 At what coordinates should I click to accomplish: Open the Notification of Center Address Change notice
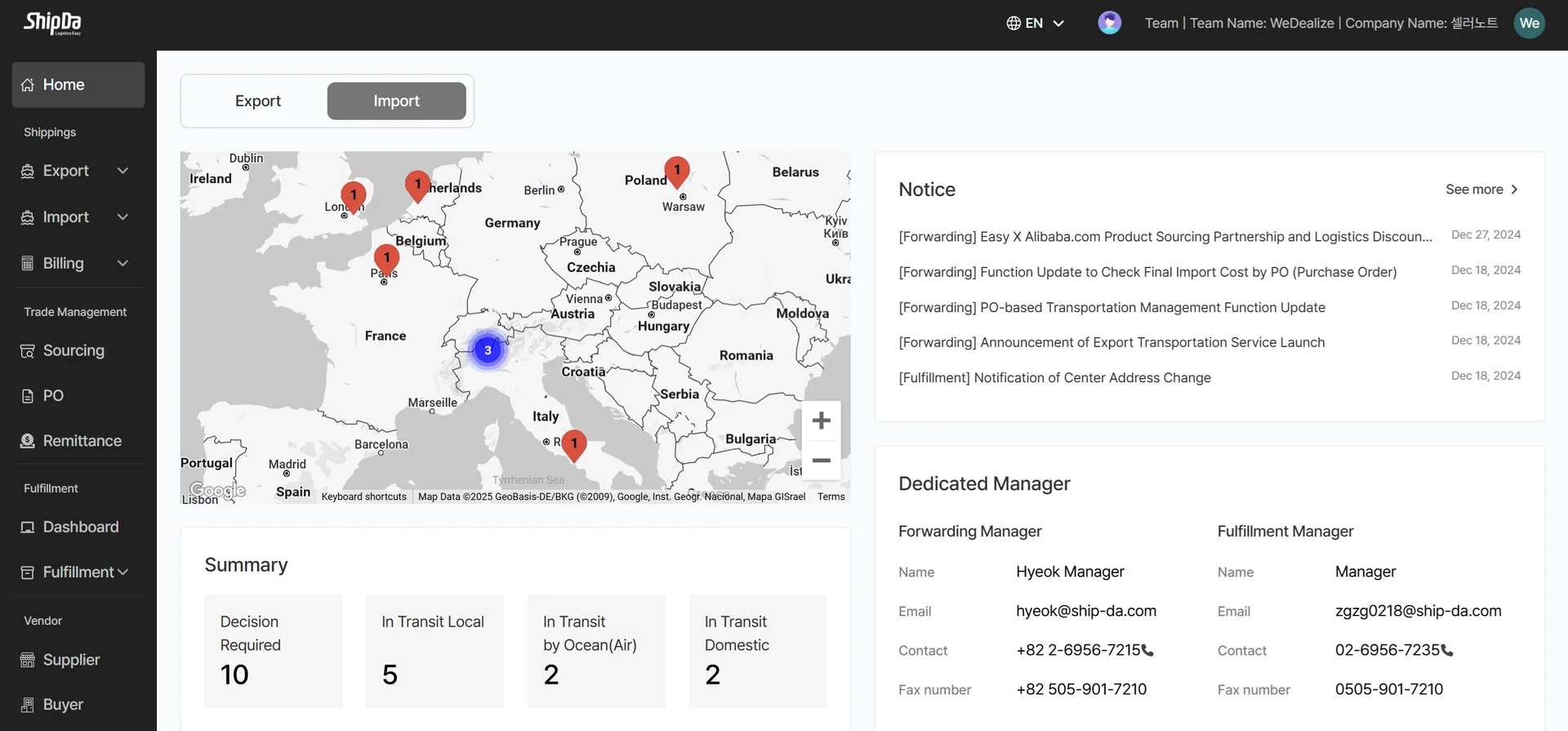click(1054, 377)
